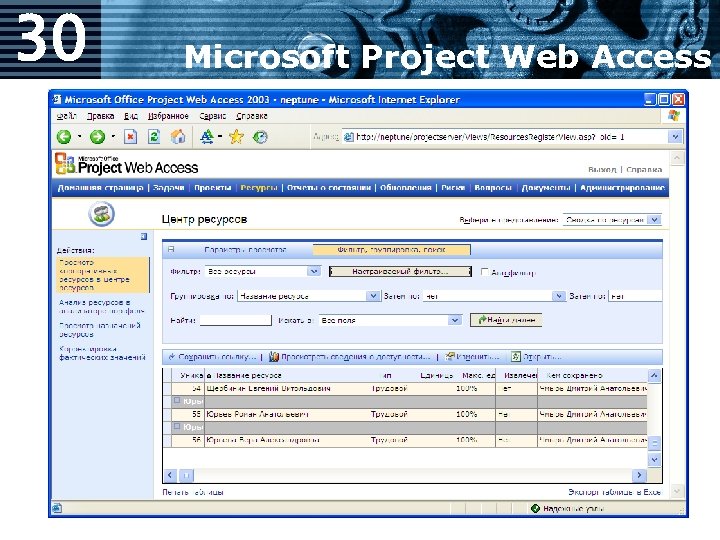The height and width of the screenshot is (540, 720).
Task: Collapse the second Юрьев group row
Action: pos(176,427)
